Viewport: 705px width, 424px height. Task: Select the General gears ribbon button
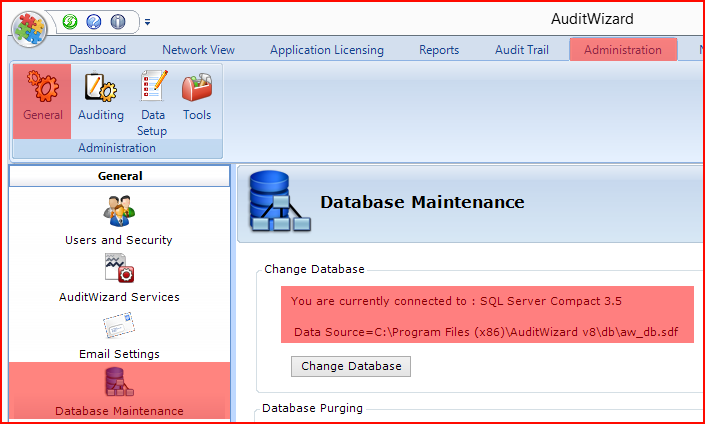[x=42, y=101]
